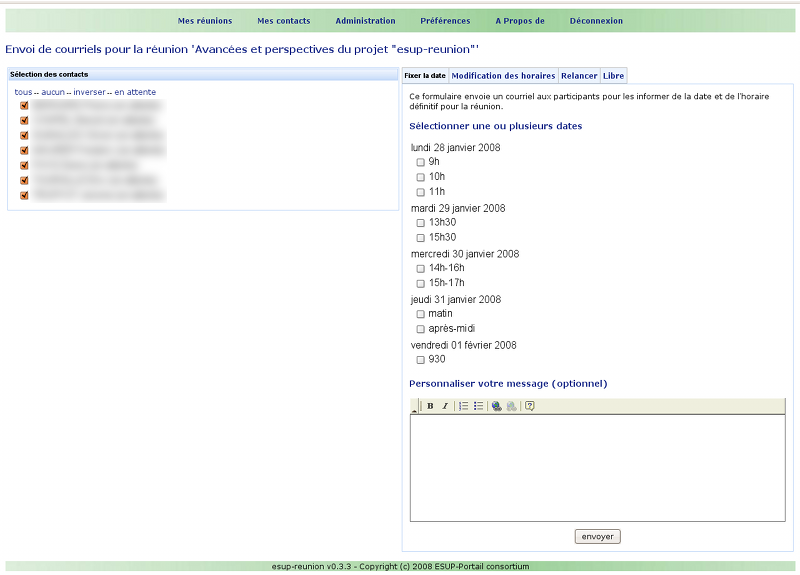The image size is (800, 575).
Task: Go to the Préférences menu
Action: (445, 21)
